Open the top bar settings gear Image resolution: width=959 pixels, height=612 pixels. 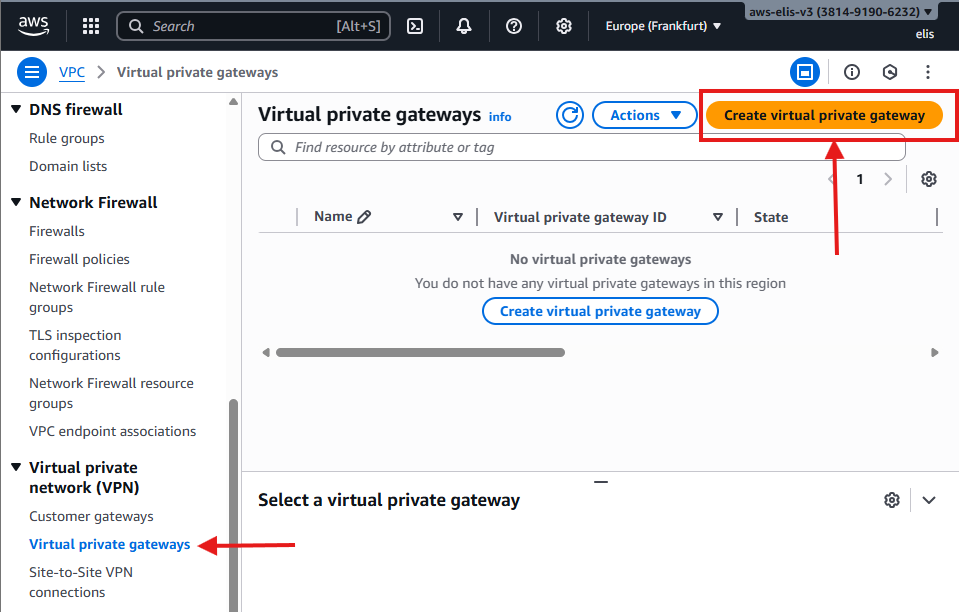tap(564, 26)
